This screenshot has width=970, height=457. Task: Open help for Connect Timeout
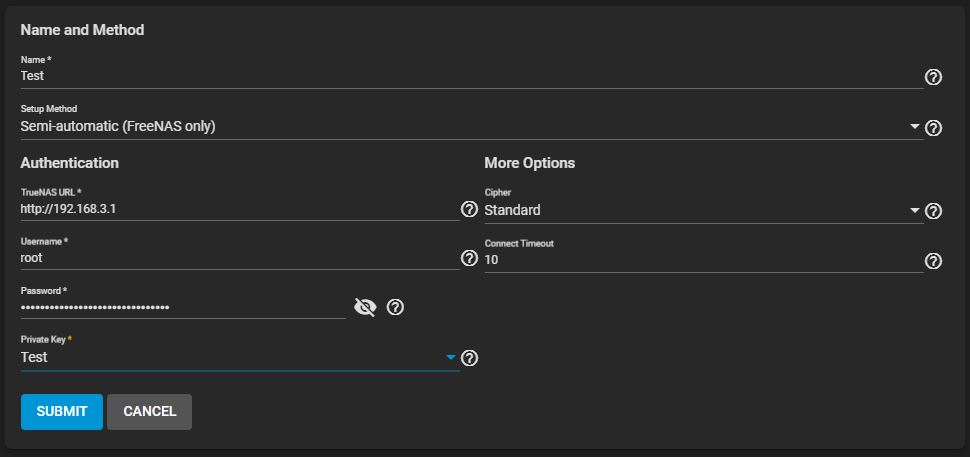pyautogui.click(x=933, y=261)
